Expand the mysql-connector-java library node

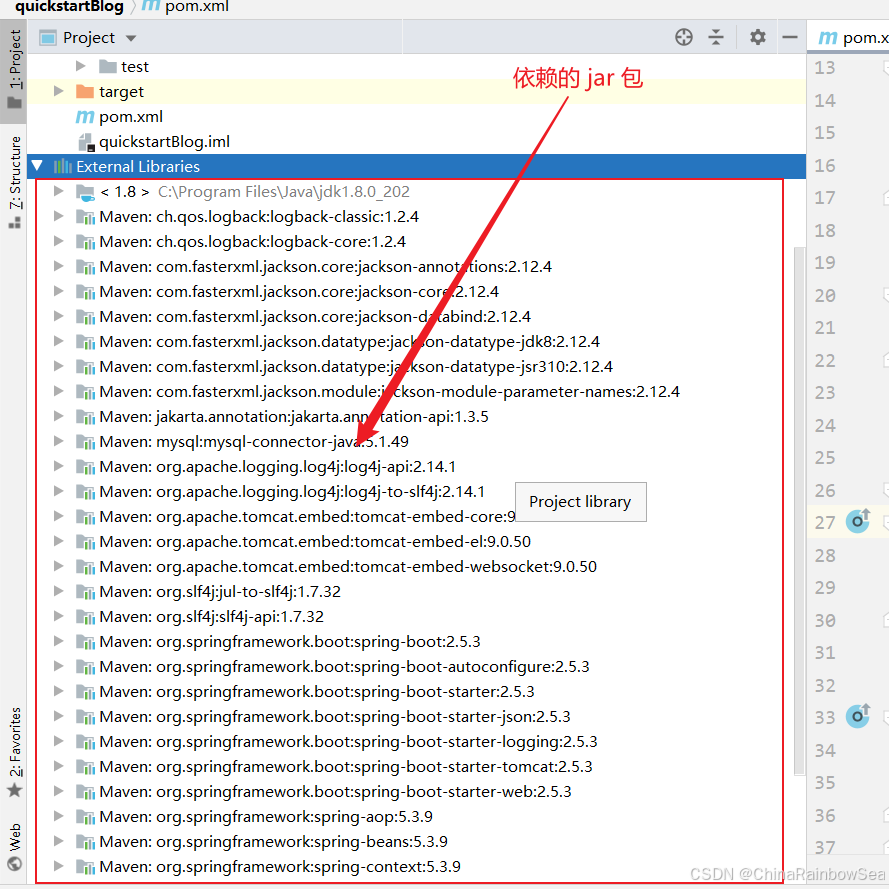59,442
